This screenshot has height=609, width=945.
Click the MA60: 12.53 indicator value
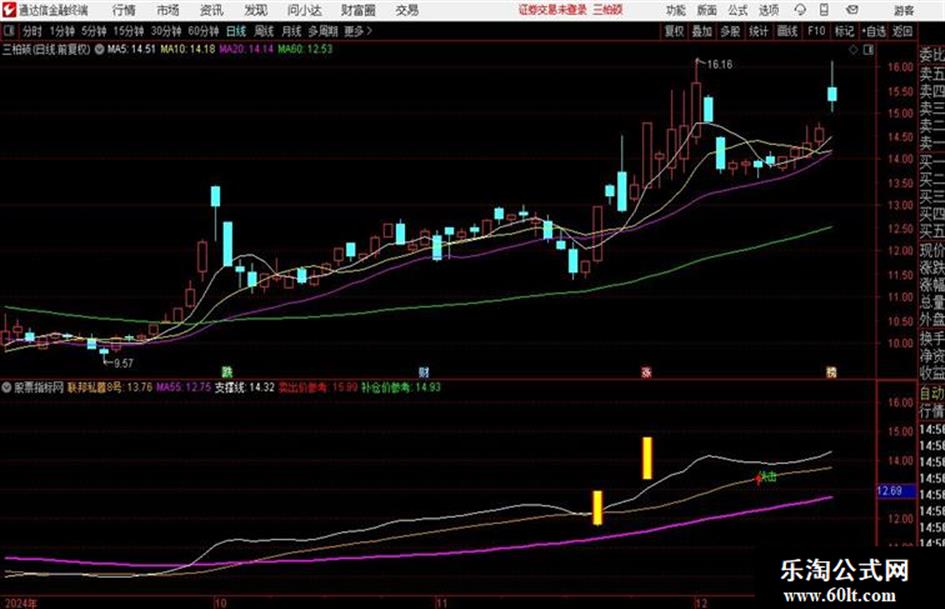(x=305, y=49)
